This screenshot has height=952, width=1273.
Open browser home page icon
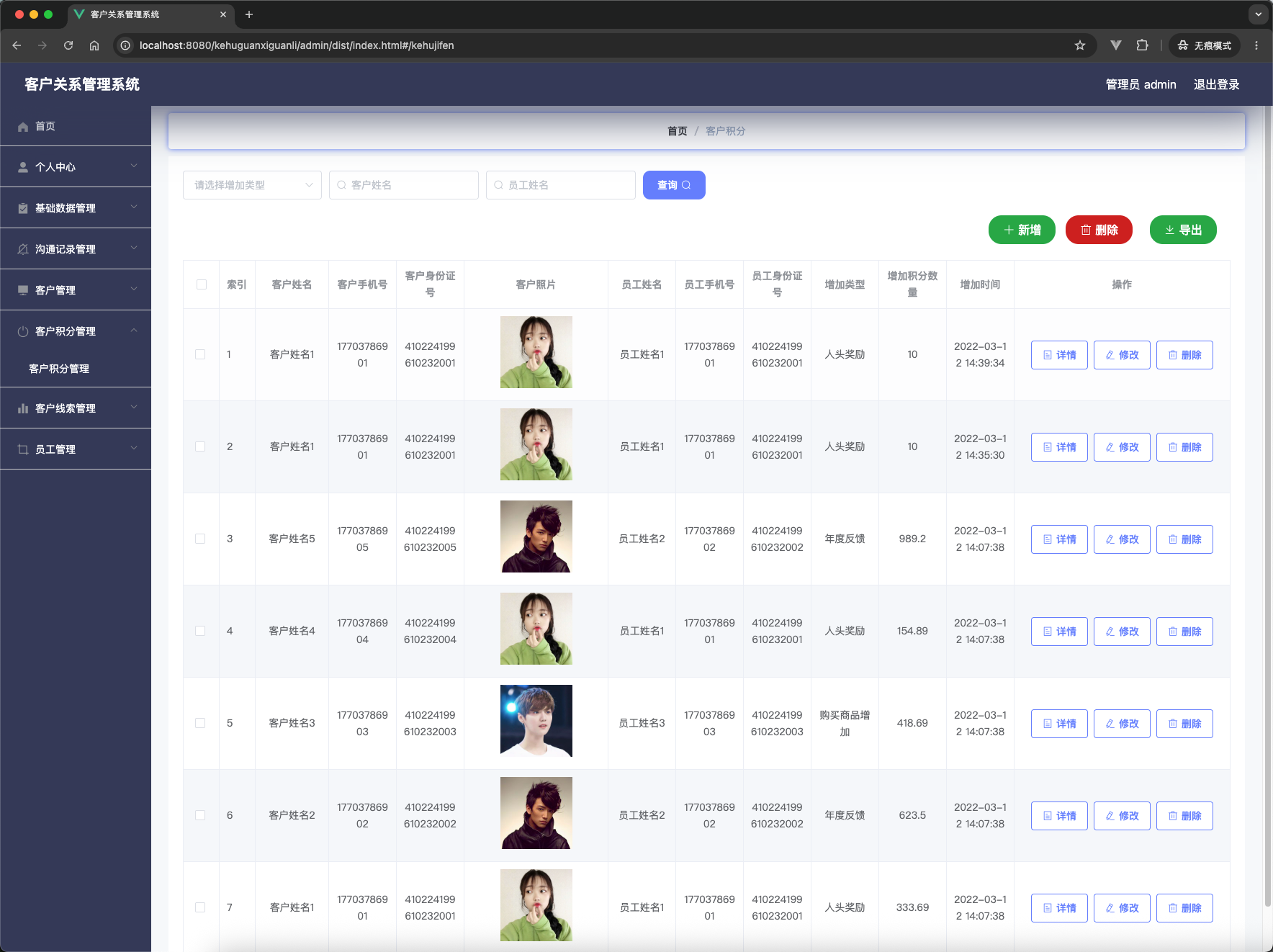(x=94, y=45)
